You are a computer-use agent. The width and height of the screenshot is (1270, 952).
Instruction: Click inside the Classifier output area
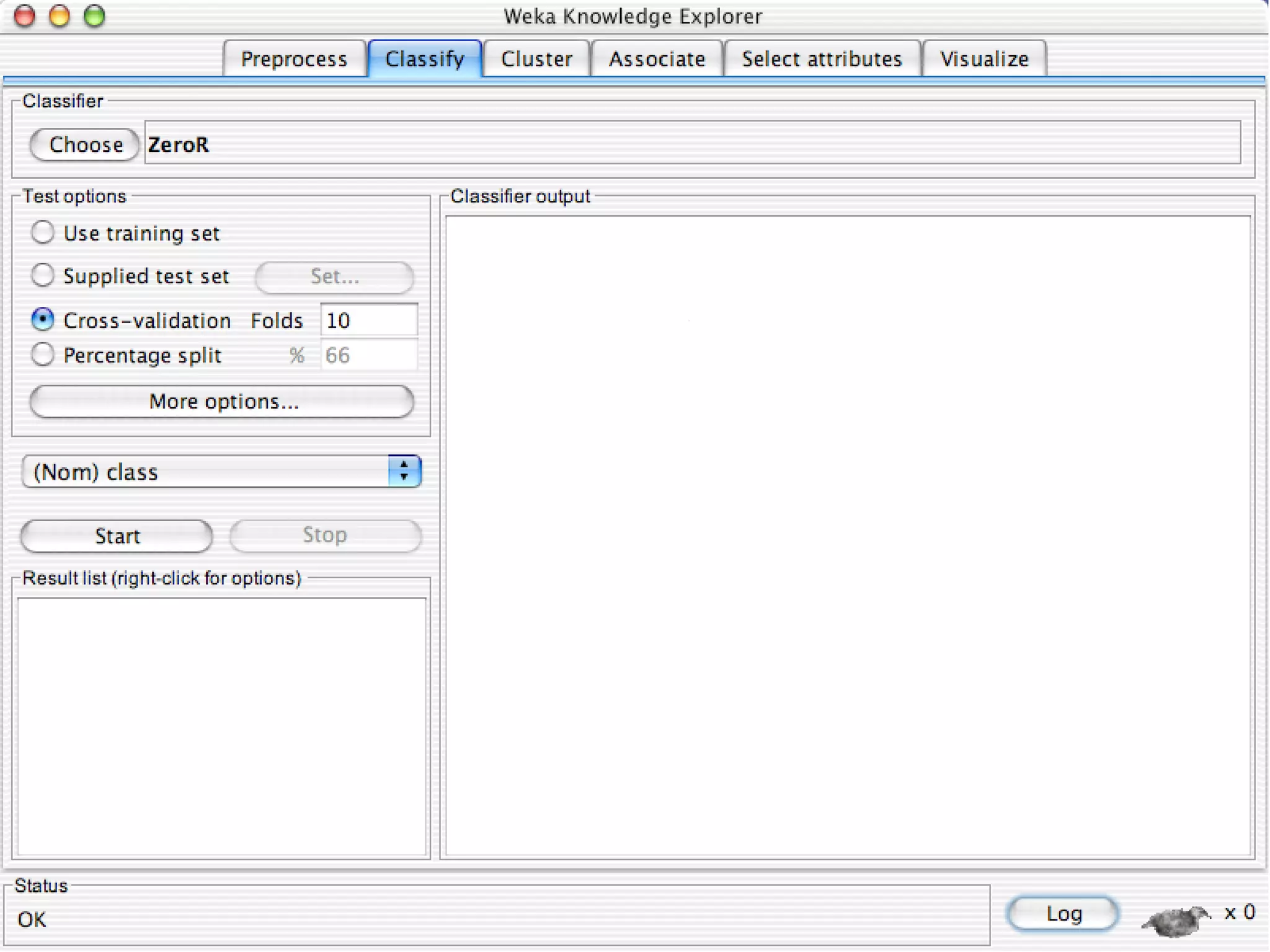[847, 535]
